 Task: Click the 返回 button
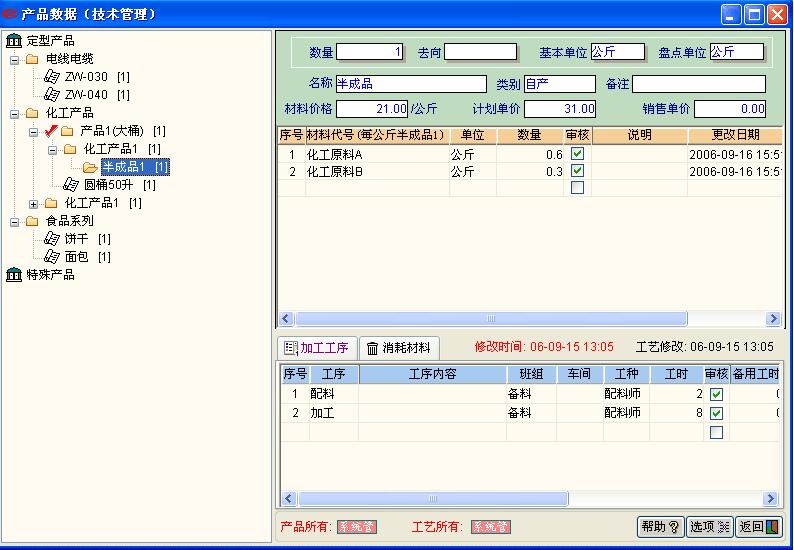coord(758,527)
